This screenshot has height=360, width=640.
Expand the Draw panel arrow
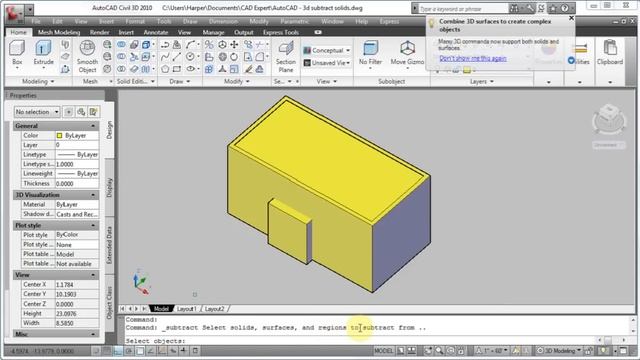point(188,82)
